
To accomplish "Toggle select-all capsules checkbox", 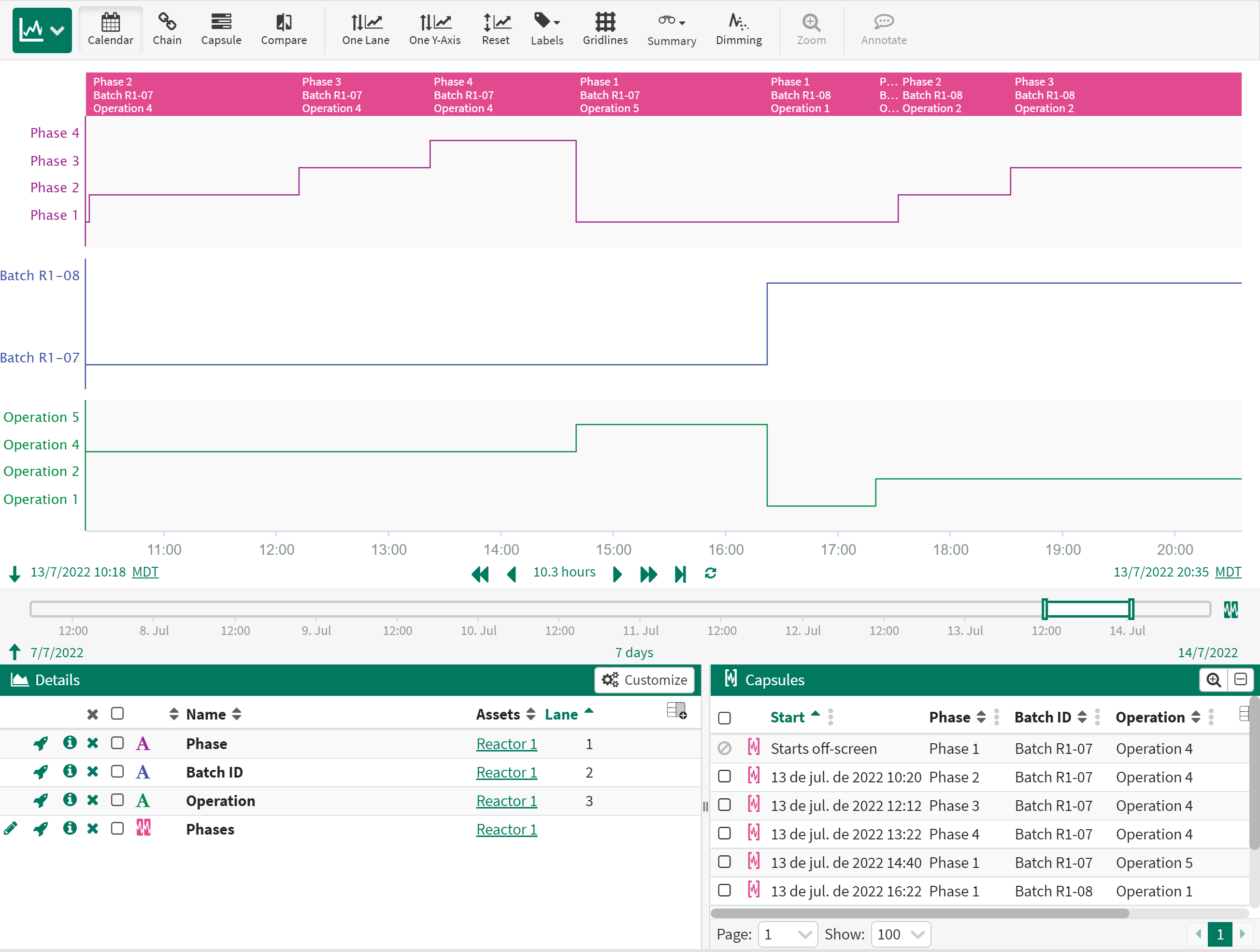I will [x=724, y=718].
